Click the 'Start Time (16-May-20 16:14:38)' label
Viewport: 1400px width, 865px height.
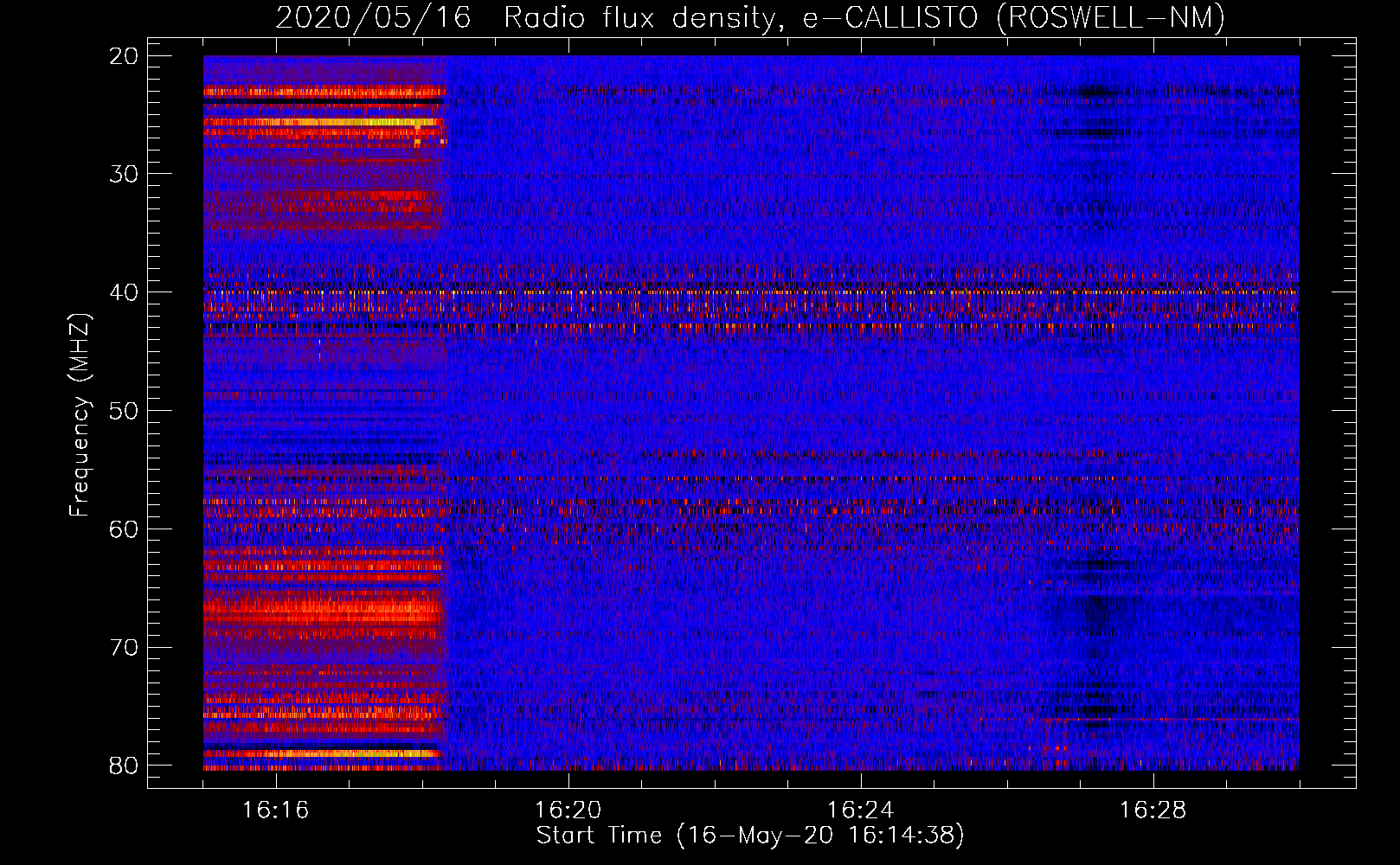click(750, 836)
